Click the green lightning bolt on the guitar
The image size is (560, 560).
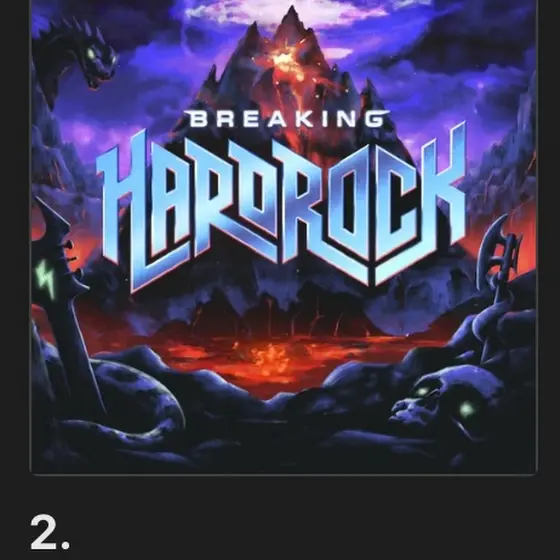point(46,279)
